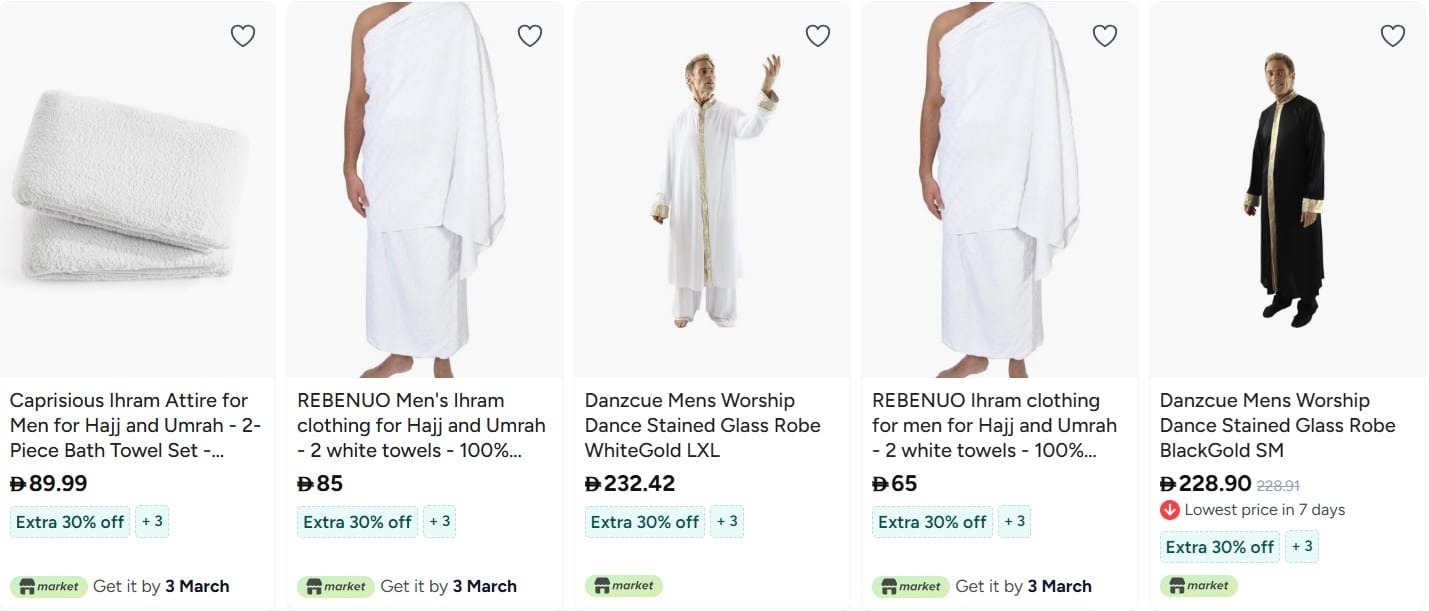The height and width of the screenshot is (611, 1429).
Task: Open Danzcue white gold robe product photo
Action: click(x=712, y=190)
